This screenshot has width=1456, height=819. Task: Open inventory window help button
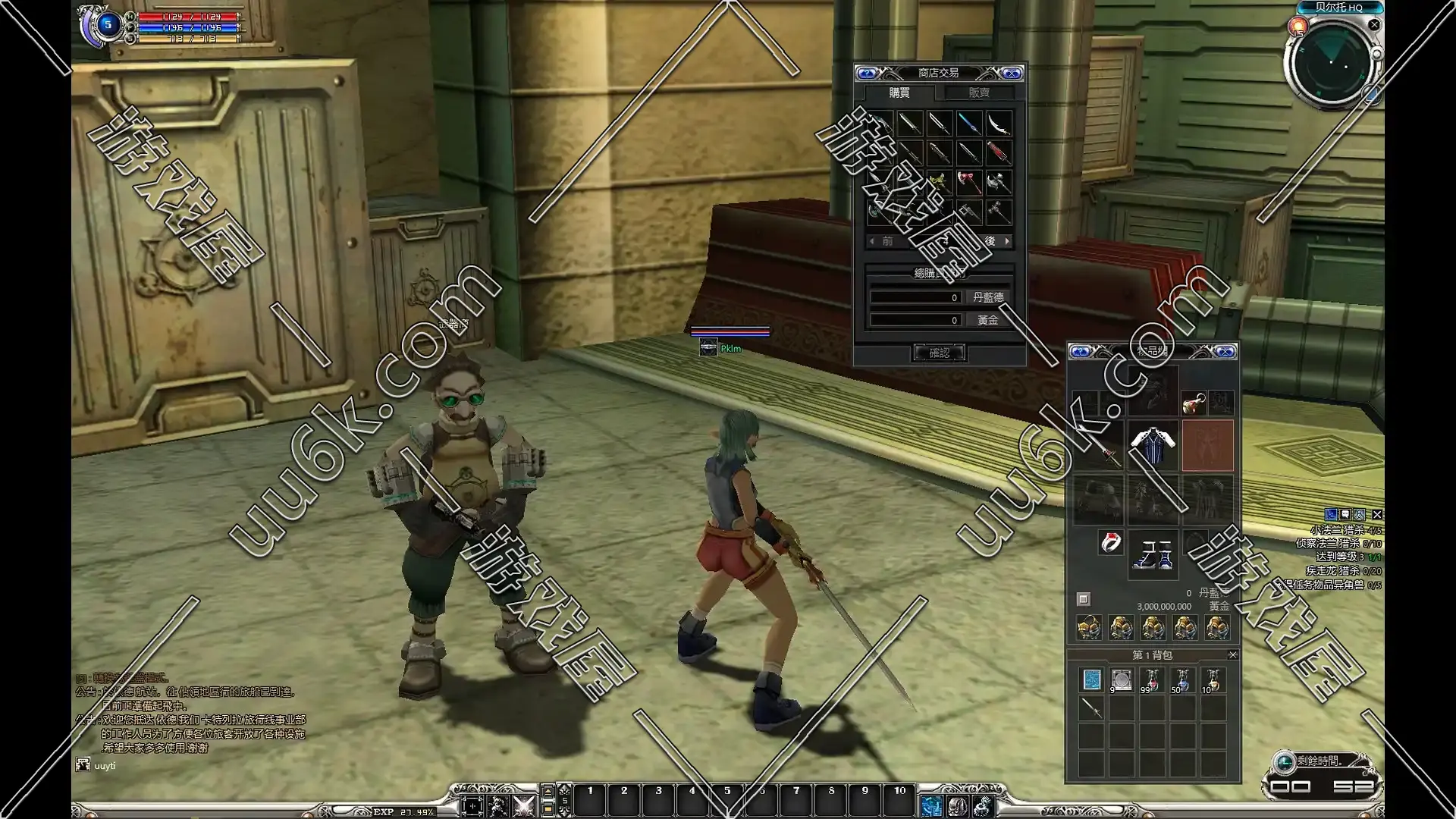1081,352
